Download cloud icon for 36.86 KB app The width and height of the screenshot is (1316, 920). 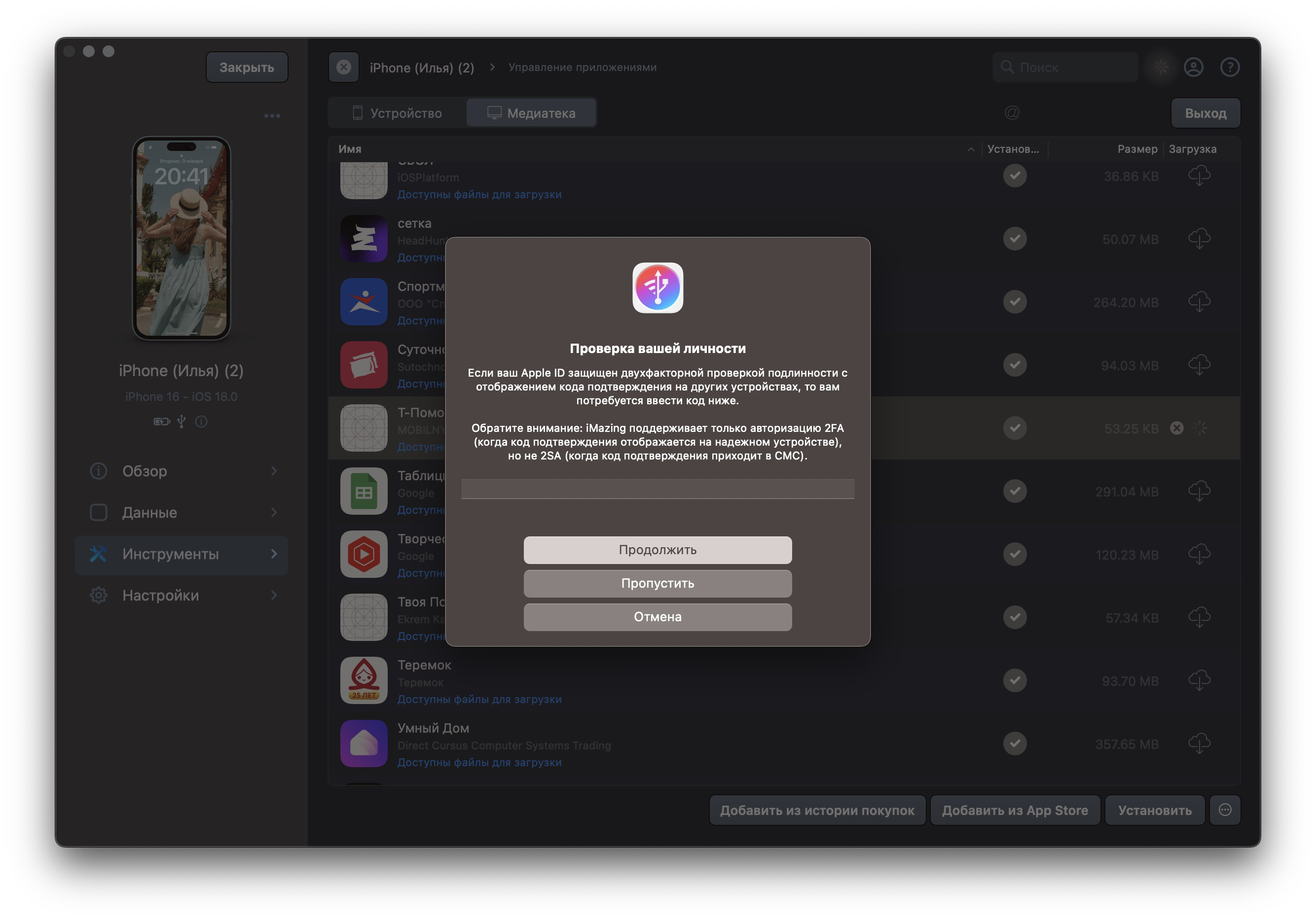coord(1199,176)
